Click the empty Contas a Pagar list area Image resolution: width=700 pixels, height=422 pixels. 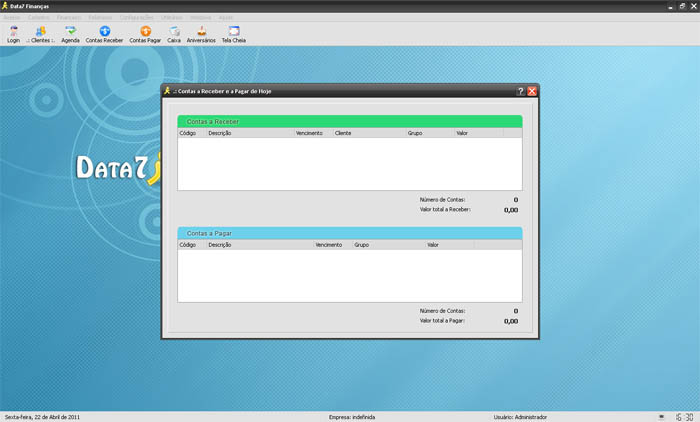[x=350, y=276]
